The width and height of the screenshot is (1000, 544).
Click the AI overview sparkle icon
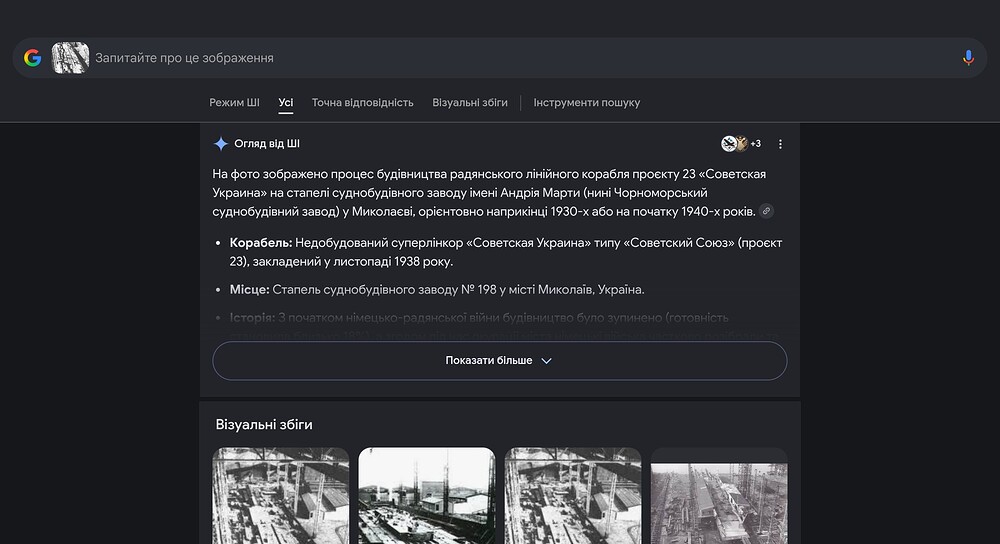tap(221, 143)
